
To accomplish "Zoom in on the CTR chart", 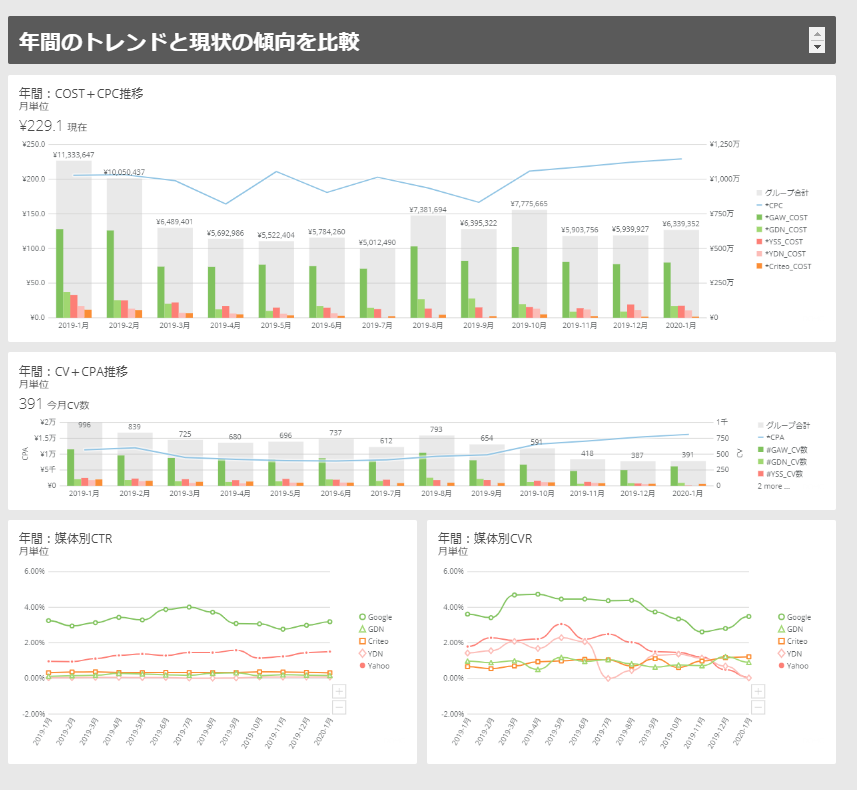I will click(x=339, y=691).
